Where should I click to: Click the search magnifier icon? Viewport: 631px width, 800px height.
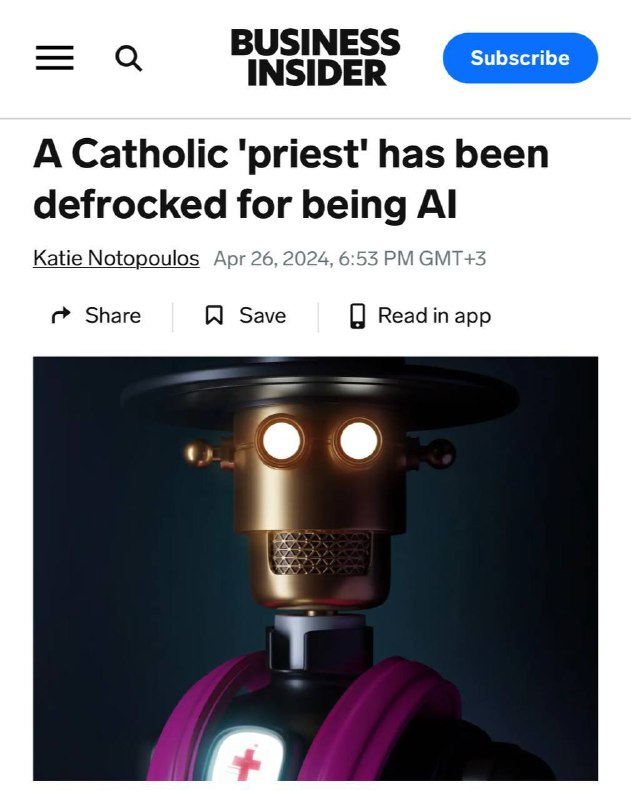[129, 58]
